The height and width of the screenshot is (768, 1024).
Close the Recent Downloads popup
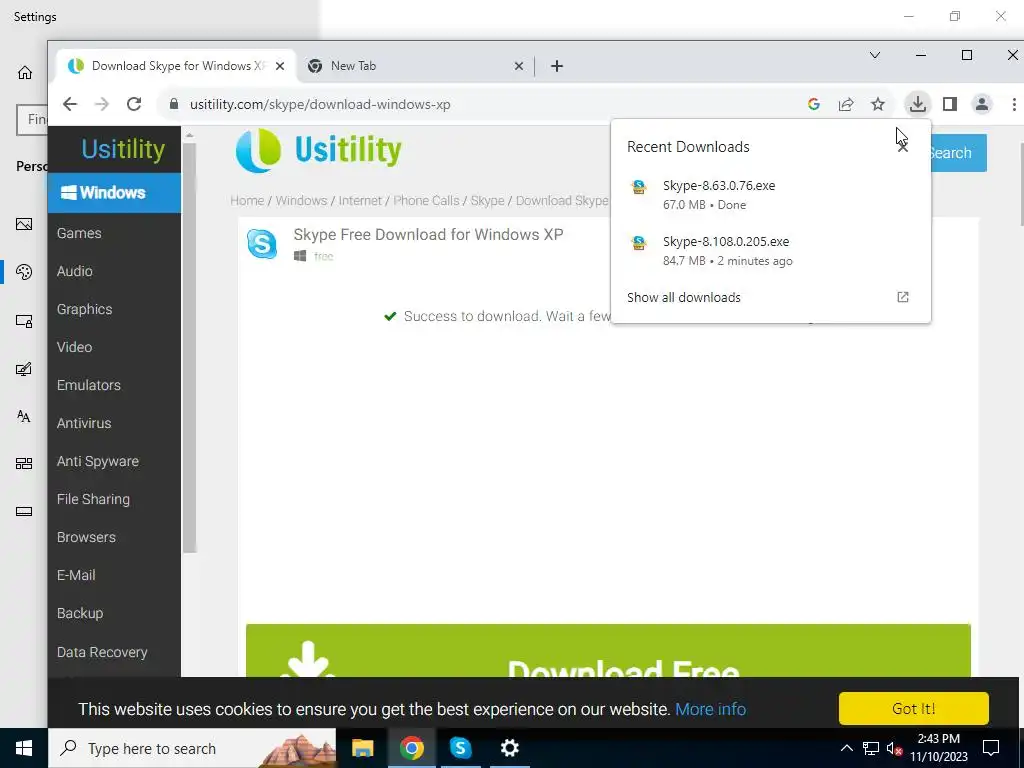pos(903,146)
